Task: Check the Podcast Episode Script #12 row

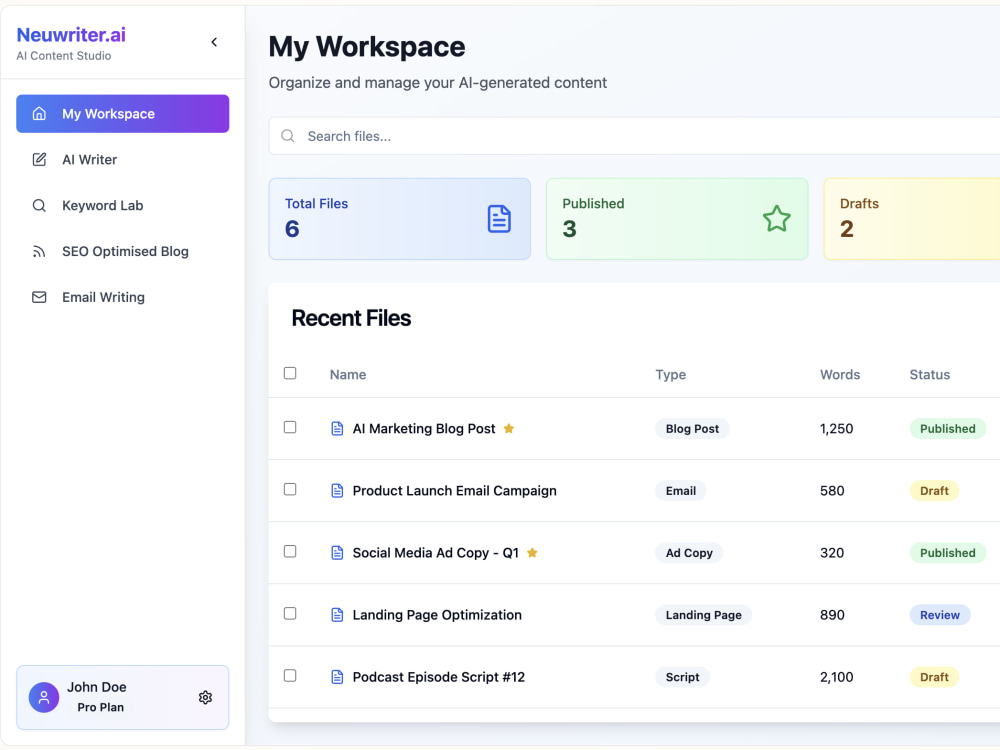Action: point(290,675)
